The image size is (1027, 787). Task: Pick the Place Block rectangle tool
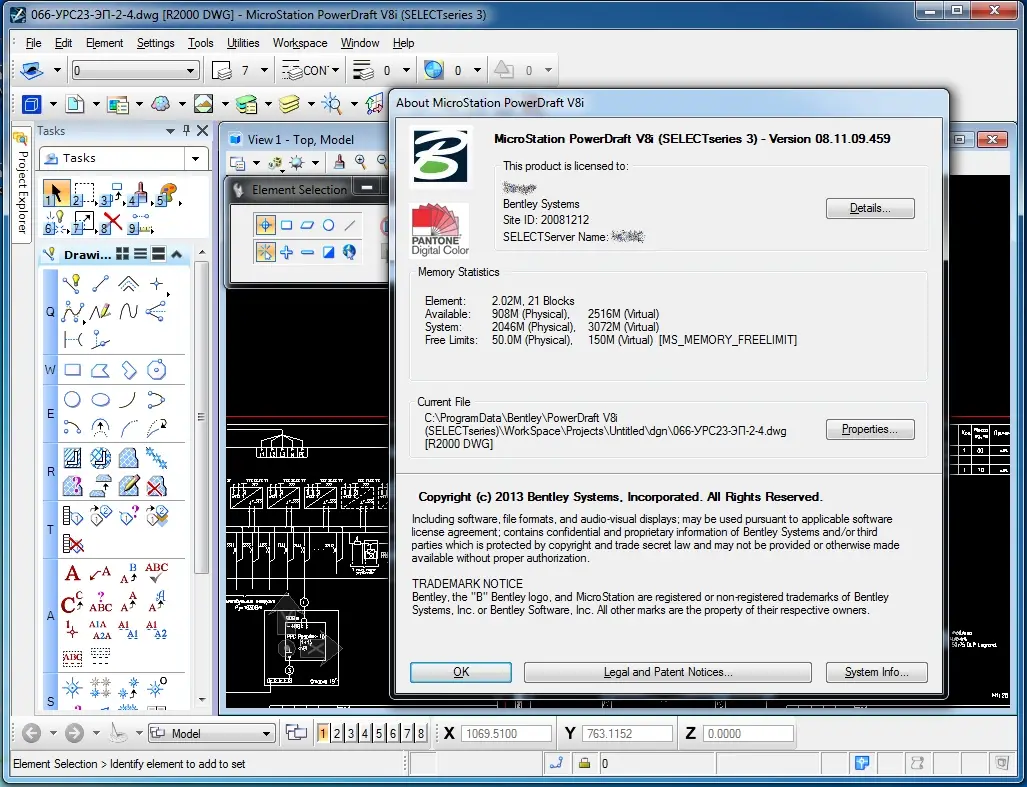tap(72, 370)
